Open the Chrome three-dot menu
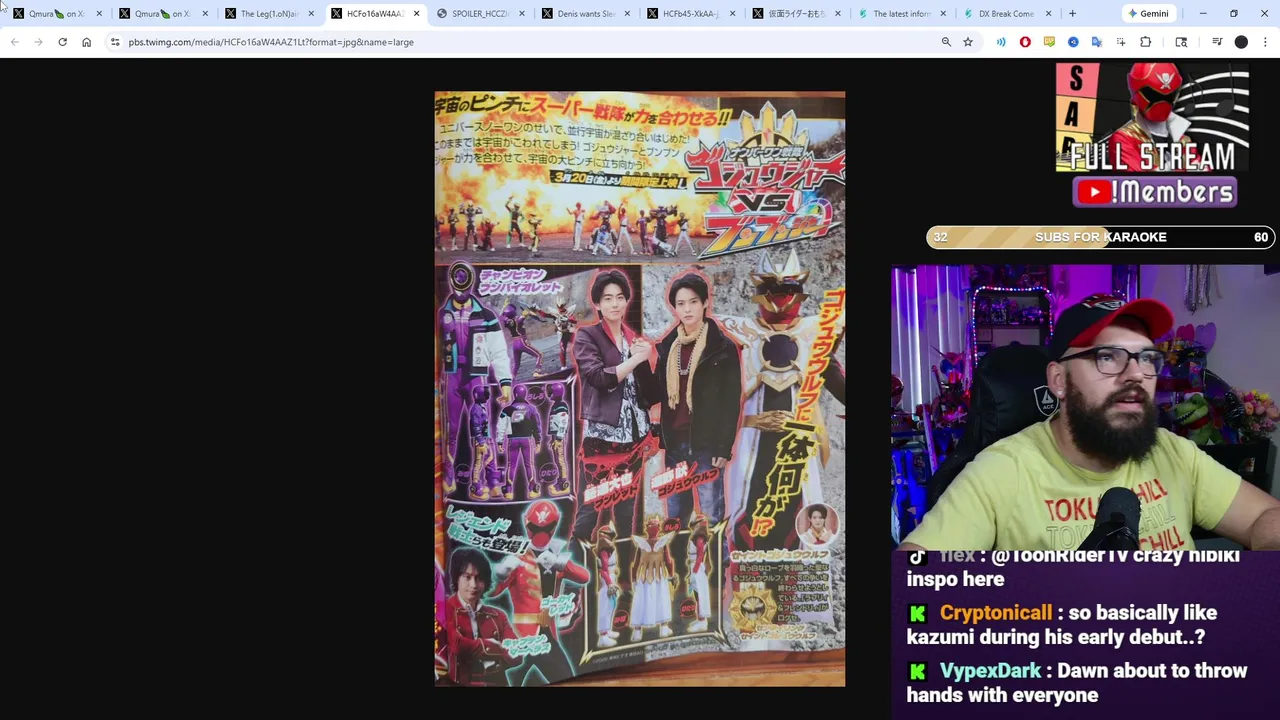The height and width of the screenshot is (720, 1280). [1265, 42]
